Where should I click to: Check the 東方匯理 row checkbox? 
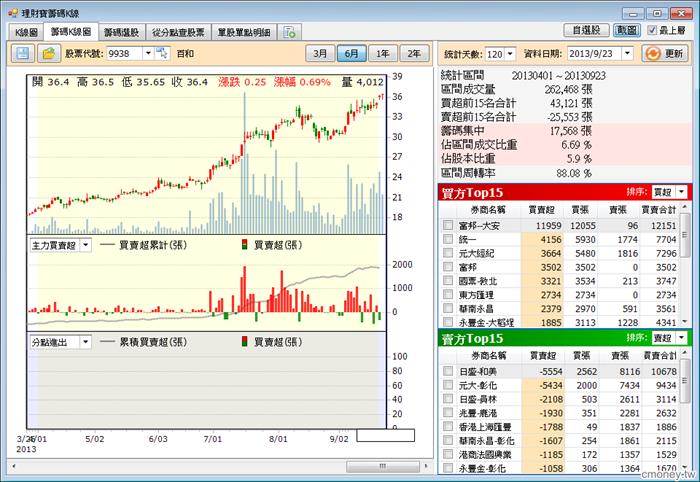coord(448,295)
